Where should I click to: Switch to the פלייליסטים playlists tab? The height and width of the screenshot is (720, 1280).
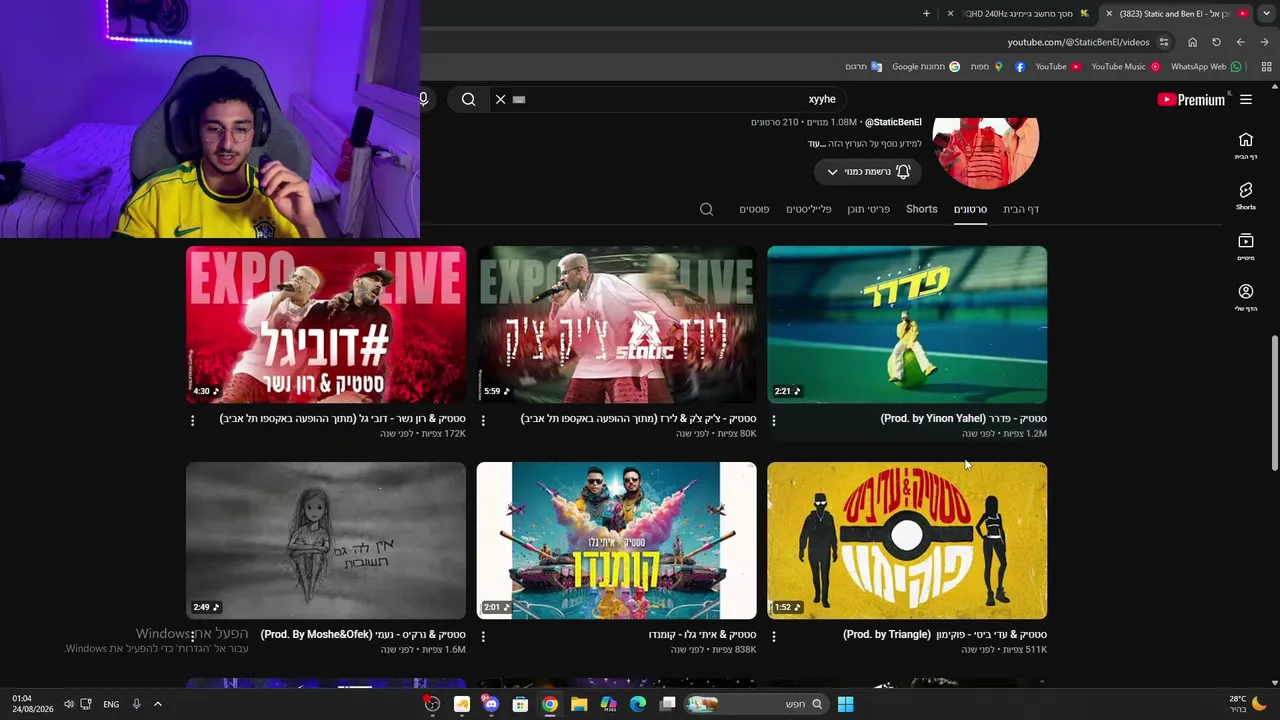tap(809, 209)
